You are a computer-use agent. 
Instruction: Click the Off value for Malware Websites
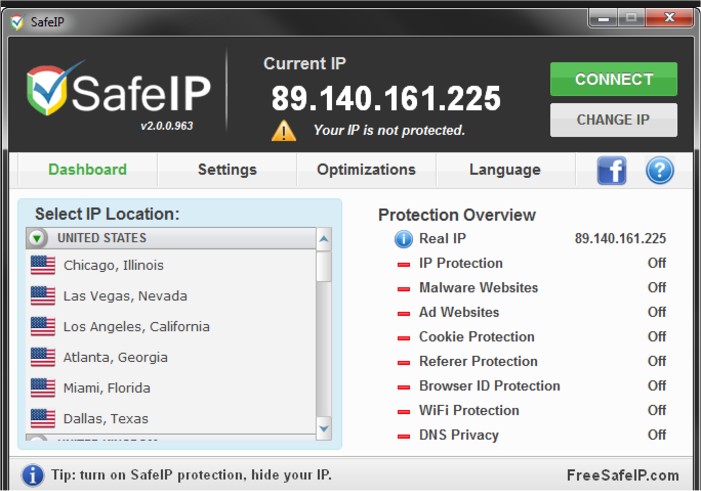(657, 288)
